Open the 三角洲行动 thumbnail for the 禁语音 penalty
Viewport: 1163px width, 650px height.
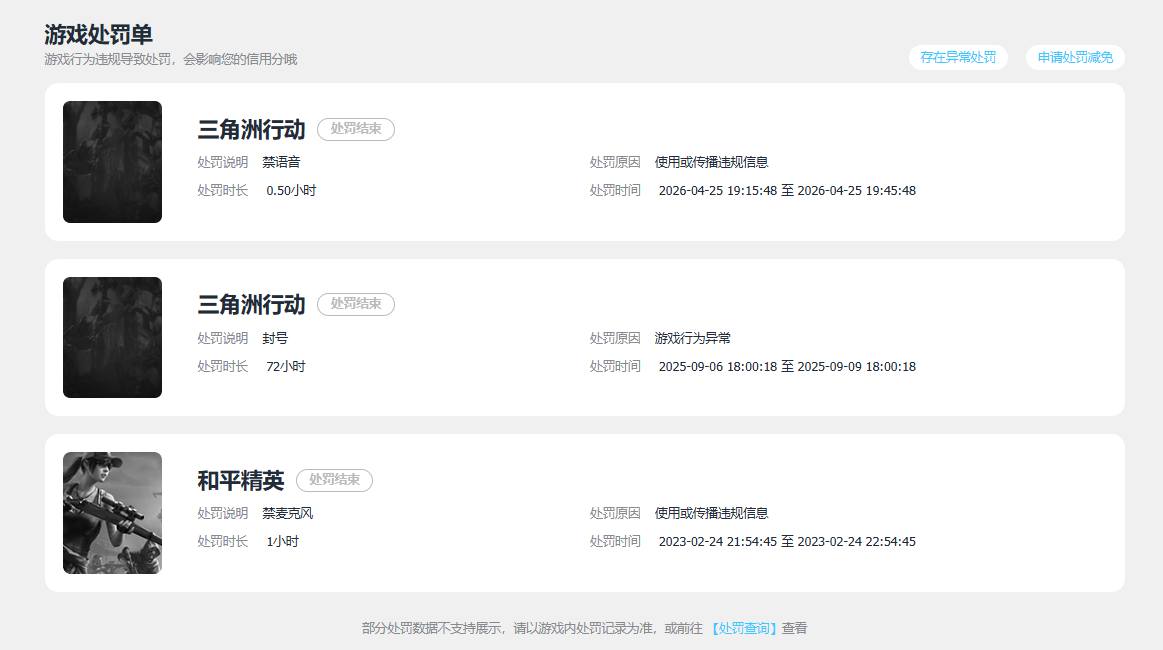(112, 162)
